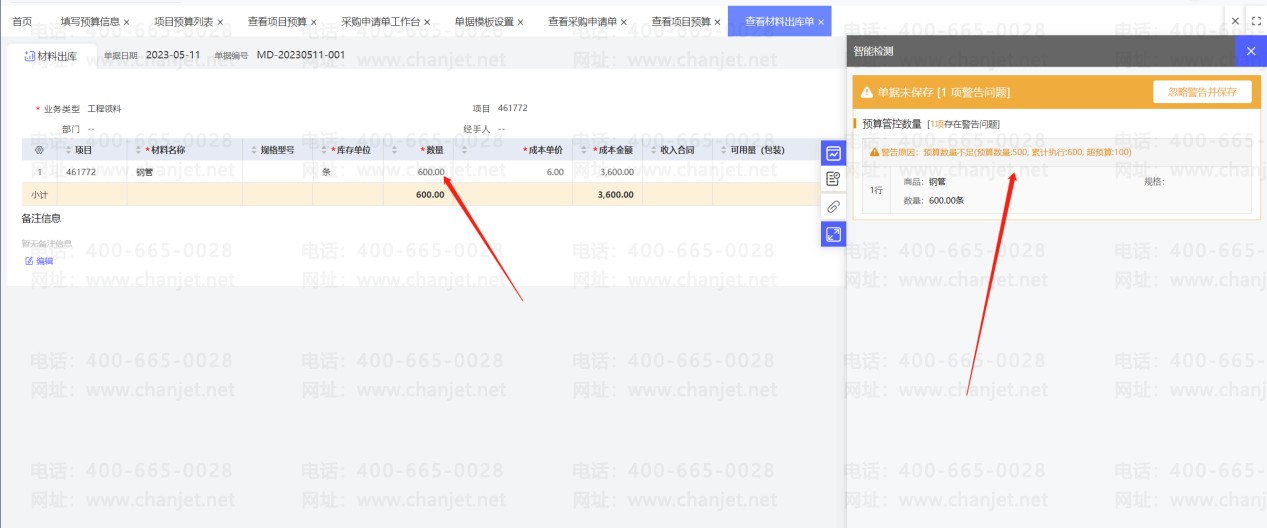Click 数量: 600.00条 in the warning detail
Screen dimensions: 1267x528
click(x=933, y=201)
